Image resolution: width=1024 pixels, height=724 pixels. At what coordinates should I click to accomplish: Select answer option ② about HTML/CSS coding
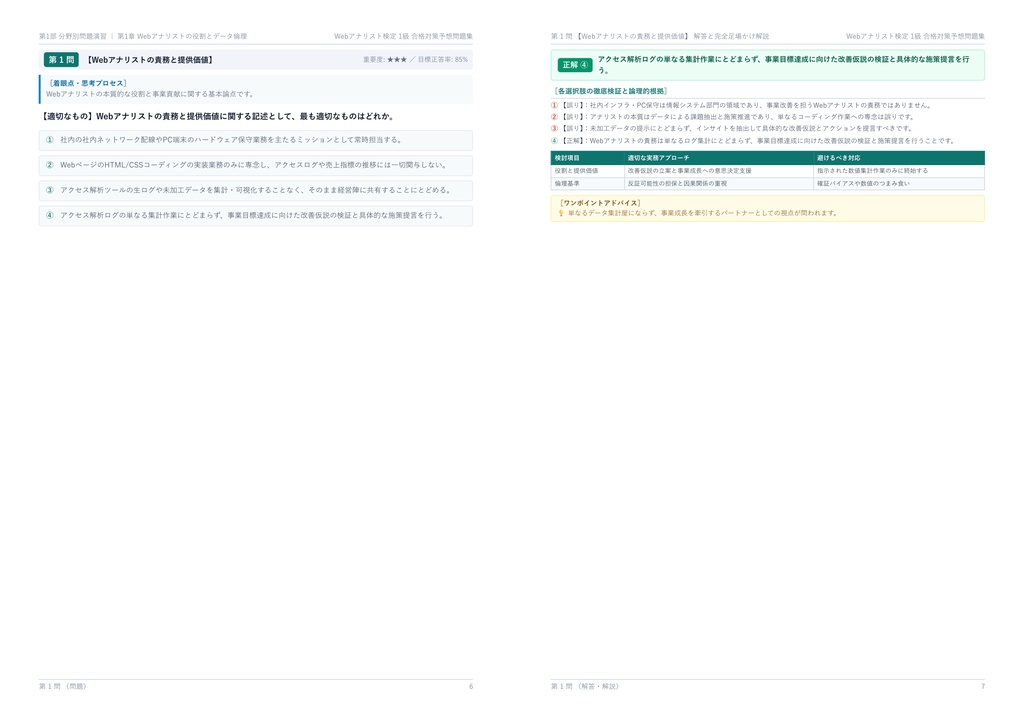click(255, 165)
